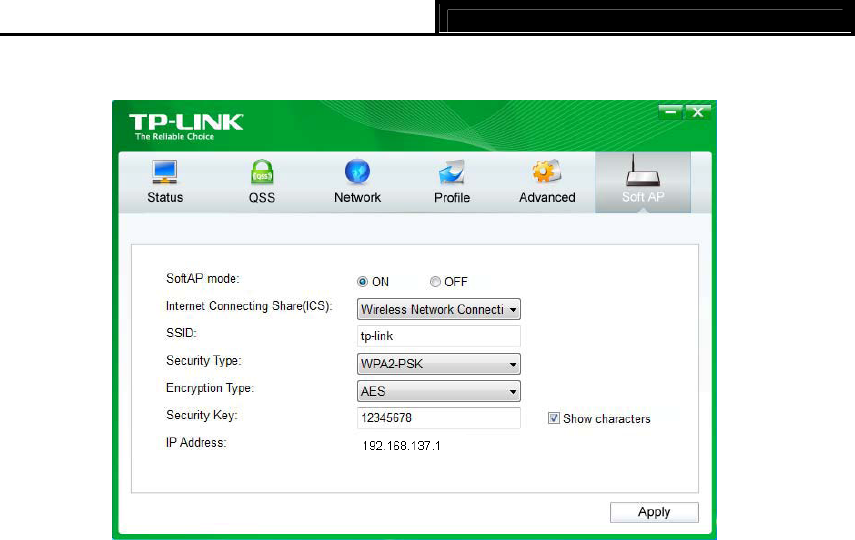Switch to the QSS tab label
Viewport: 855px width, 540px height.
pos(262,197)
